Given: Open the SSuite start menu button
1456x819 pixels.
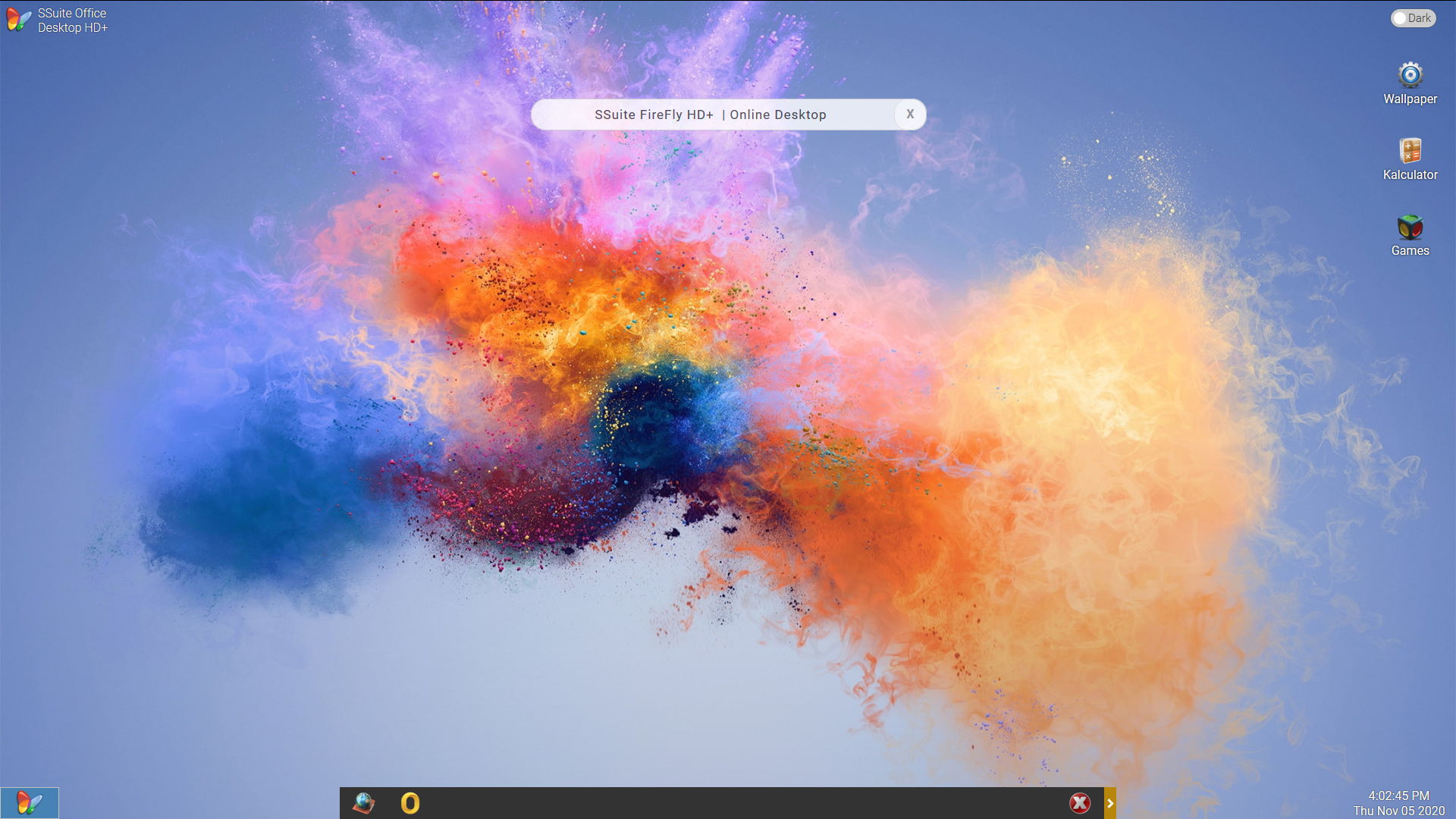Looking at the screenshot, I should 30,802.
